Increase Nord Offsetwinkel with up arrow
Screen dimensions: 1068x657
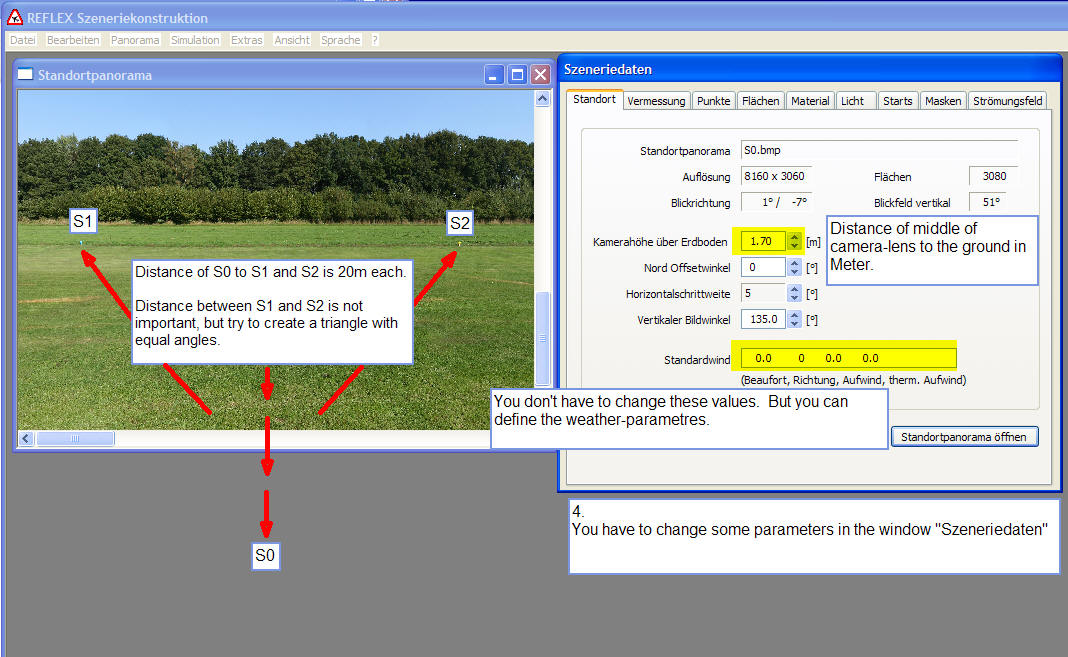pyautogui.click(x=794, y=263)
